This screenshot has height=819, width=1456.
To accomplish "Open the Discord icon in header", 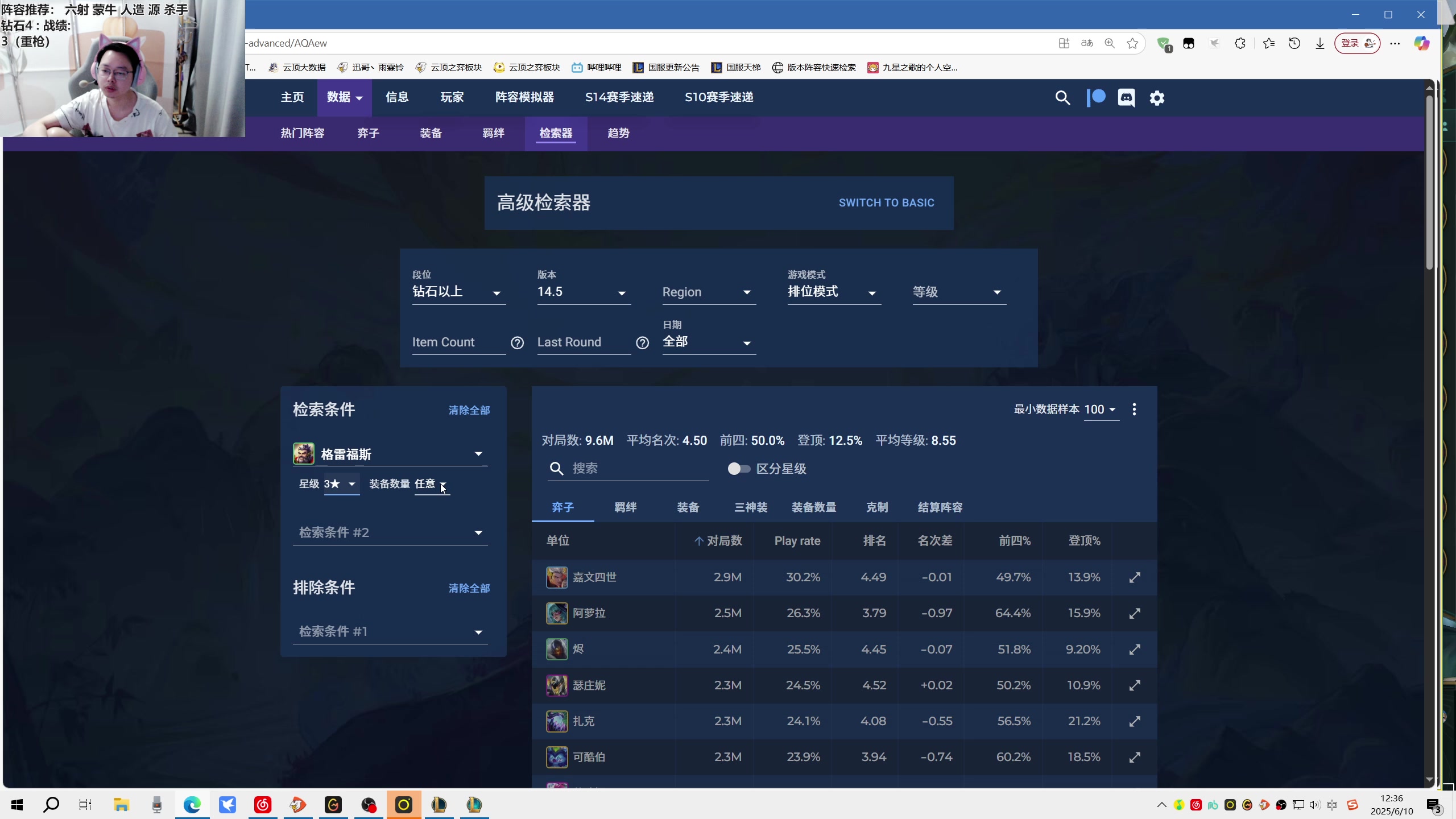I will pos(1126,98).
